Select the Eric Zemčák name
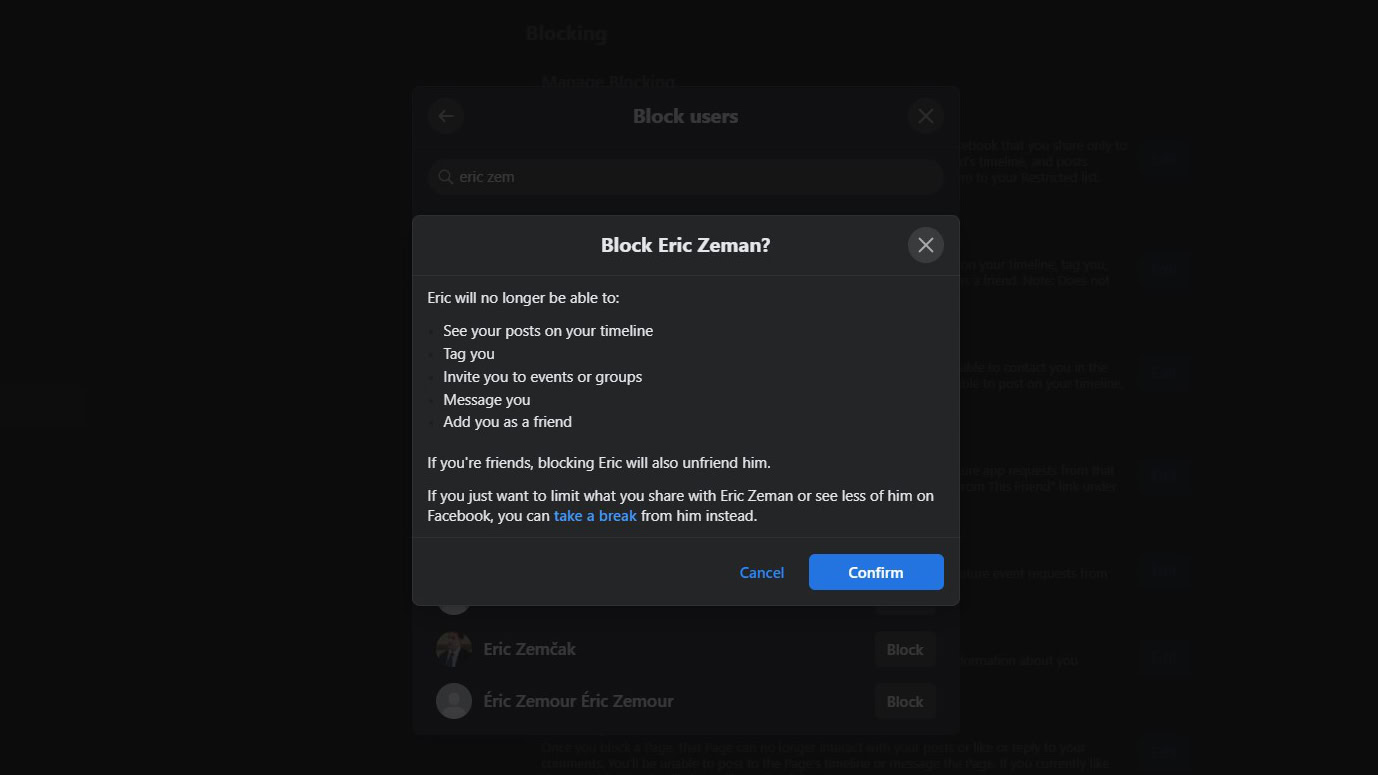 pyautogui.click(x=529, y=649)
